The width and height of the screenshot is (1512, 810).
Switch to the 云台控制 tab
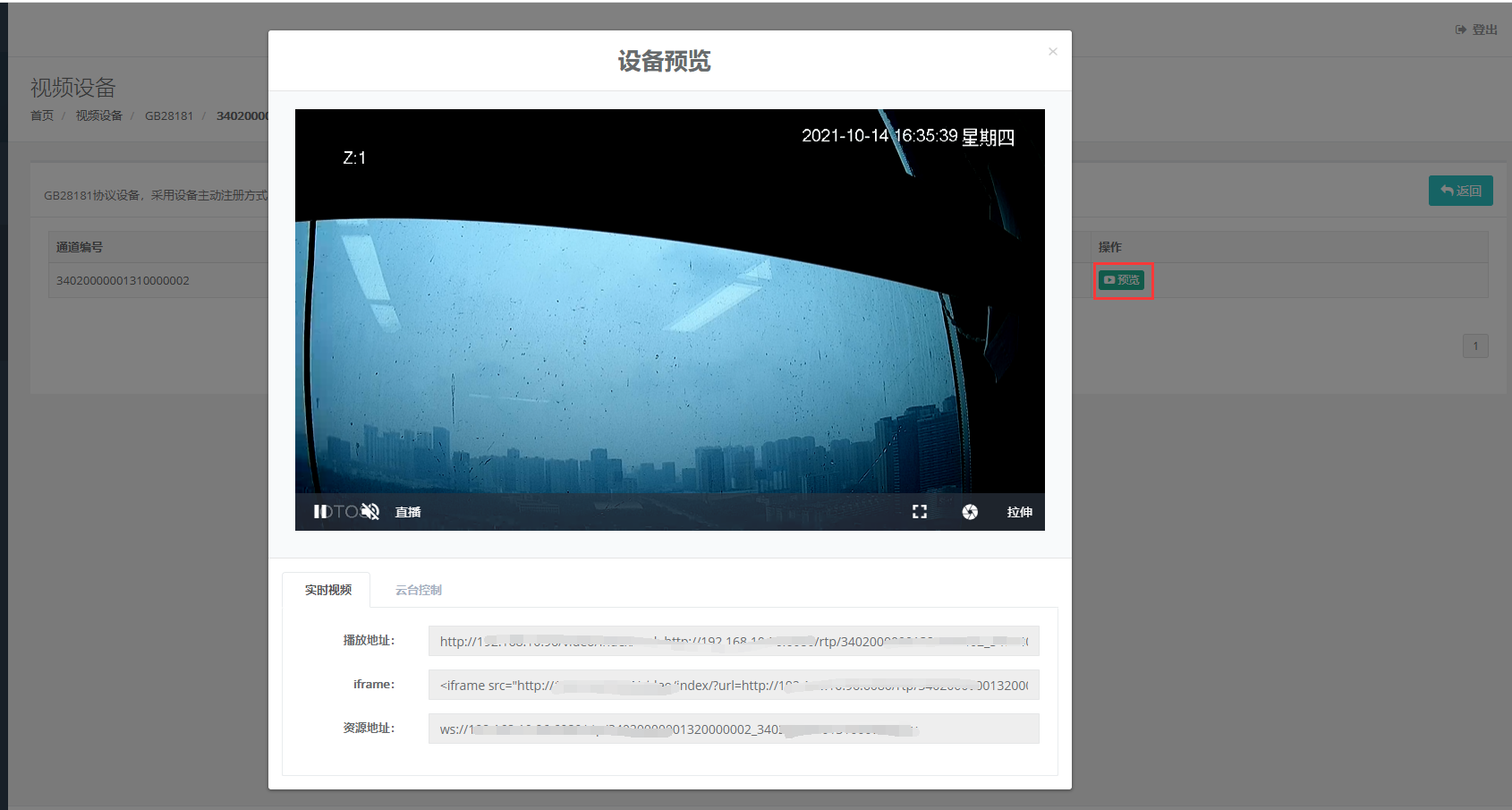point(418,590)
